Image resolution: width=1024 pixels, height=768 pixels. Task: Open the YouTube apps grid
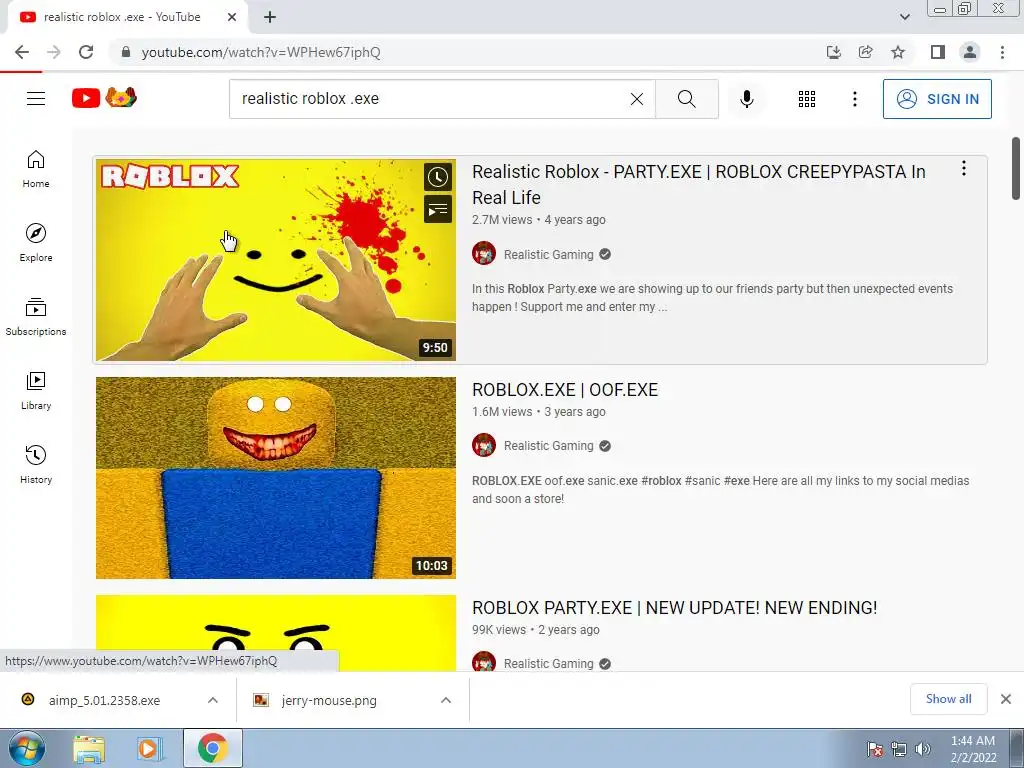click(x=807, y=99)
